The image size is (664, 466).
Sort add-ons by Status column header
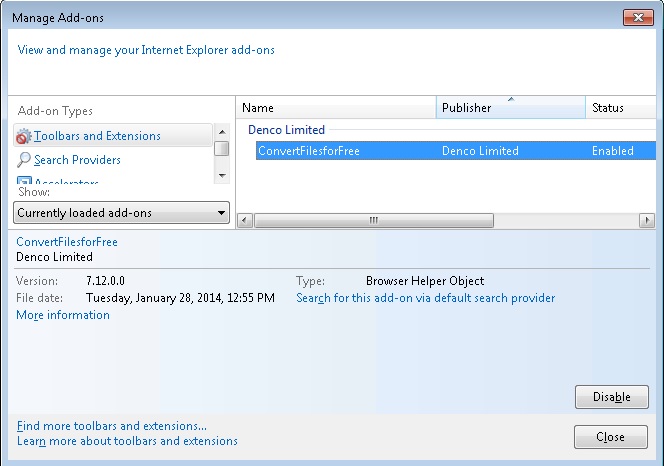pos(621,108)
